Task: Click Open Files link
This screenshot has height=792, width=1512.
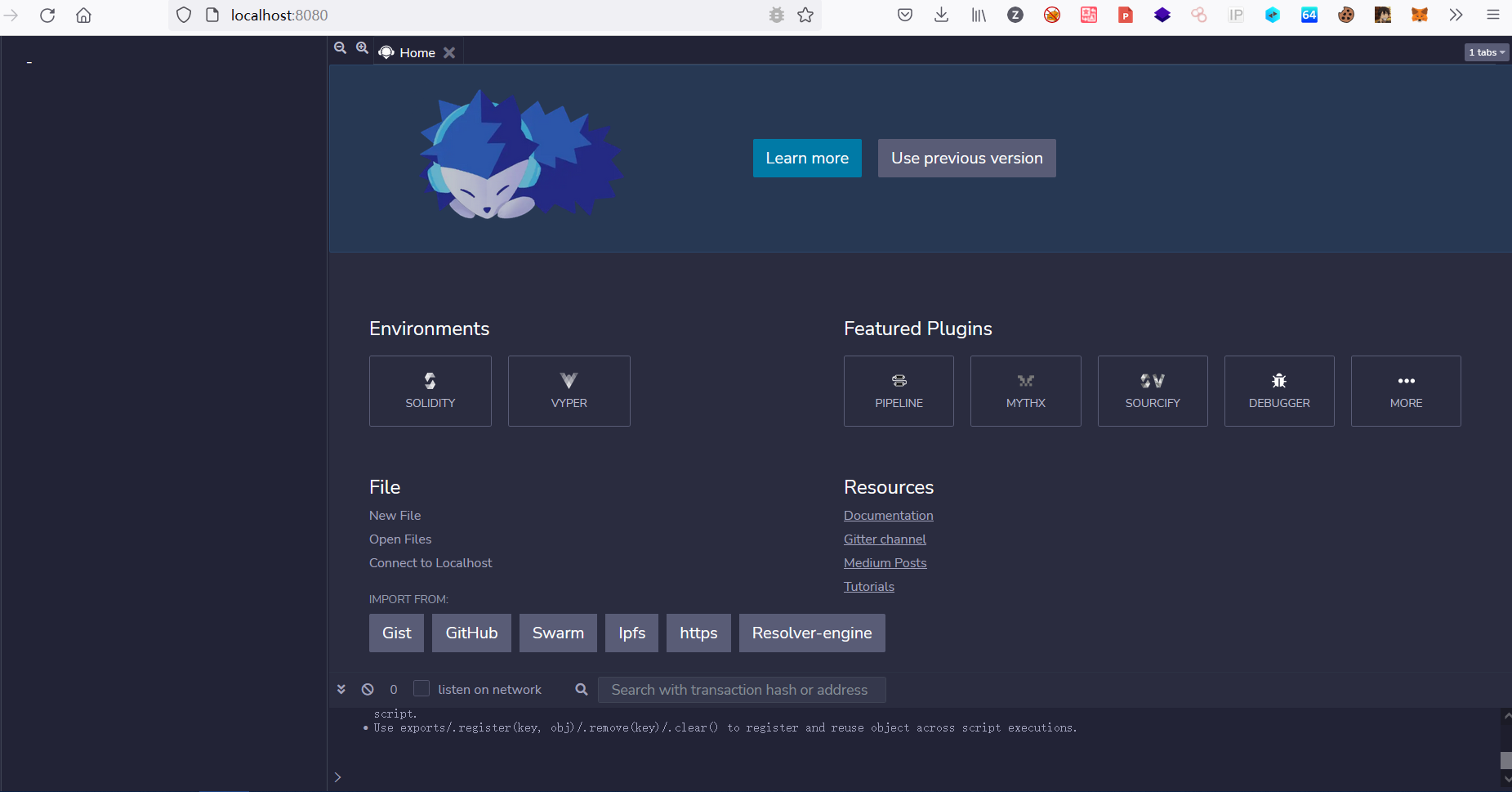Action: tap(400, 539)
